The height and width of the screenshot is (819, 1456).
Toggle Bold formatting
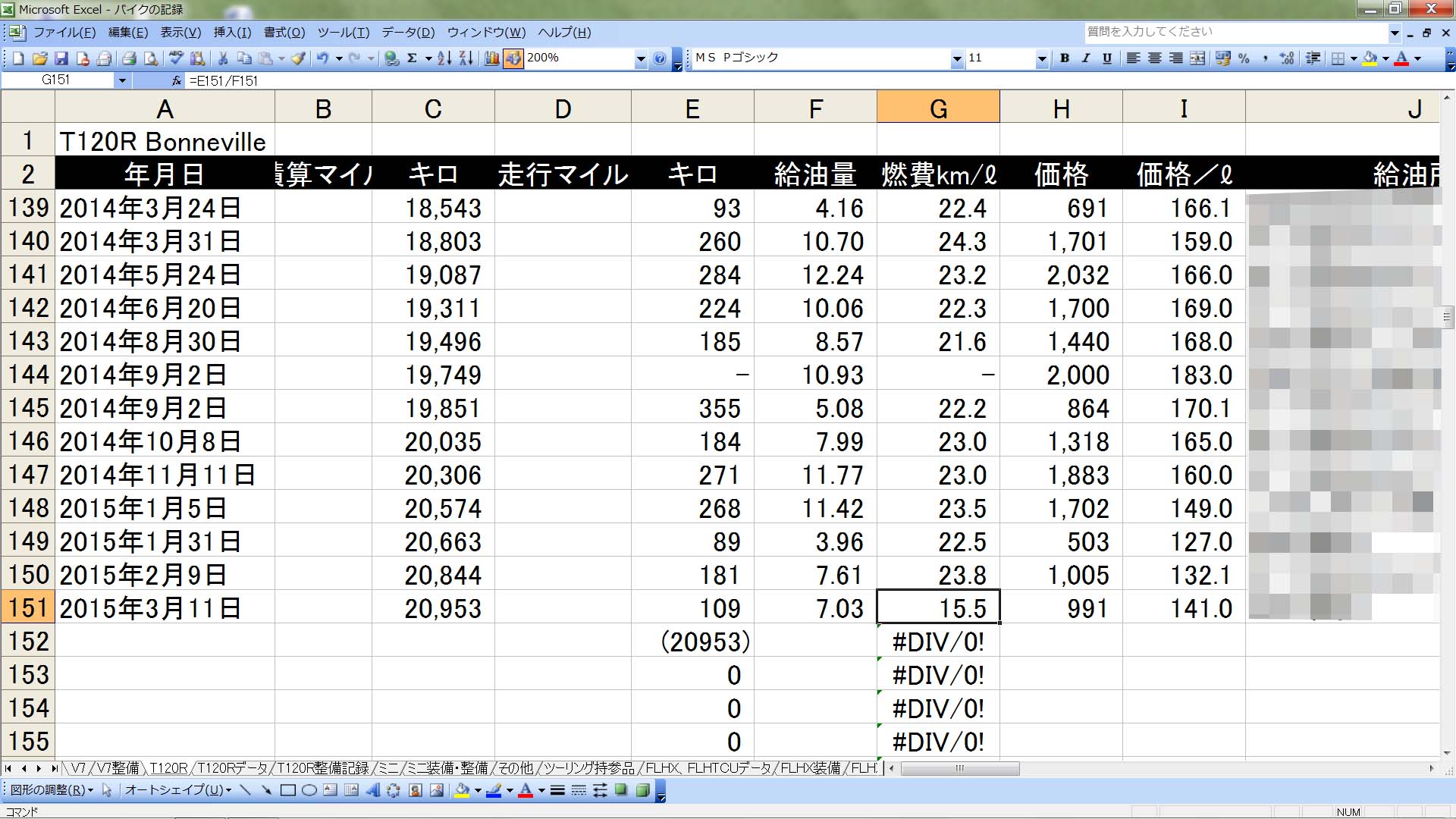click(x=1065, y=58)
